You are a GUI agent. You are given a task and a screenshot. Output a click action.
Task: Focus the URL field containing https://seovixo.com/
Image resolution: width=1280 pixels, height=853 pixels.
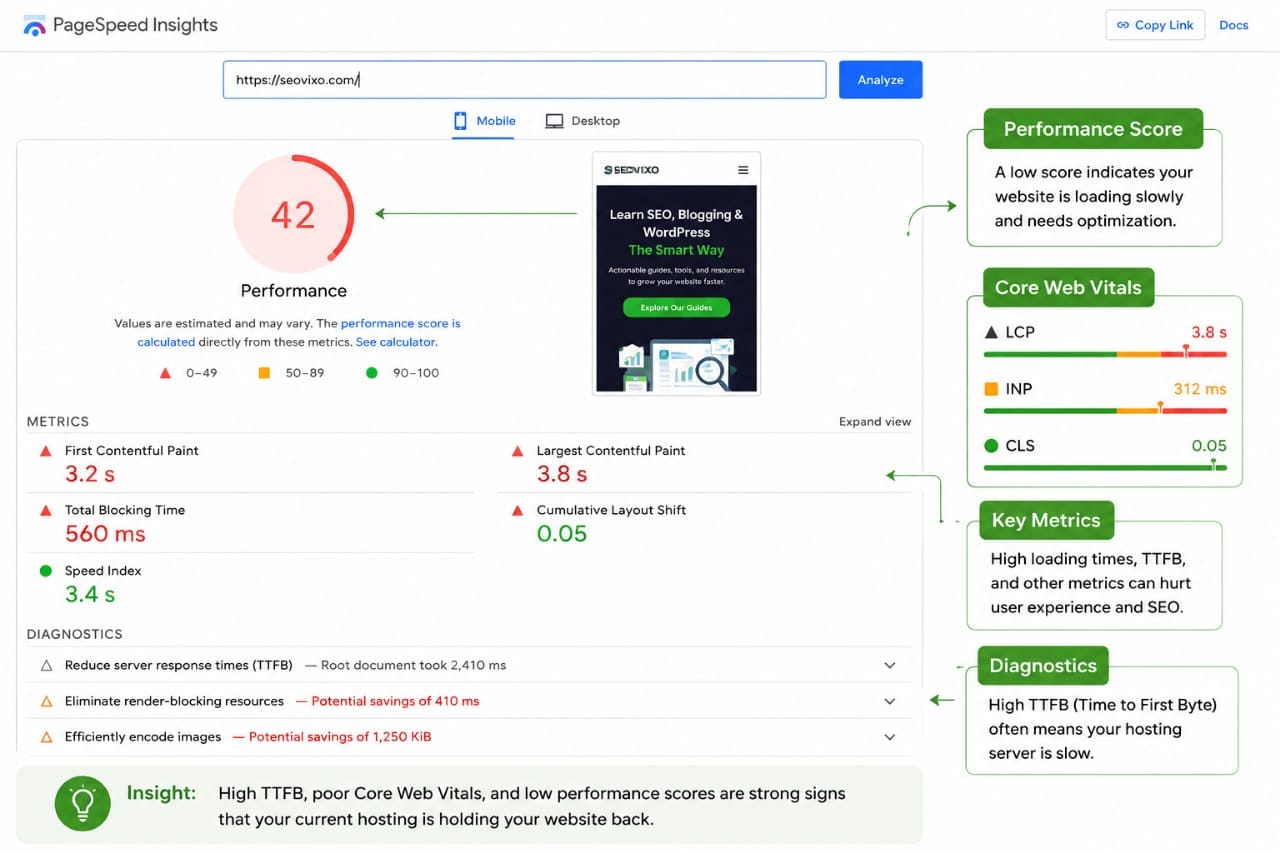pyautogui.click(x=524, y=80)
